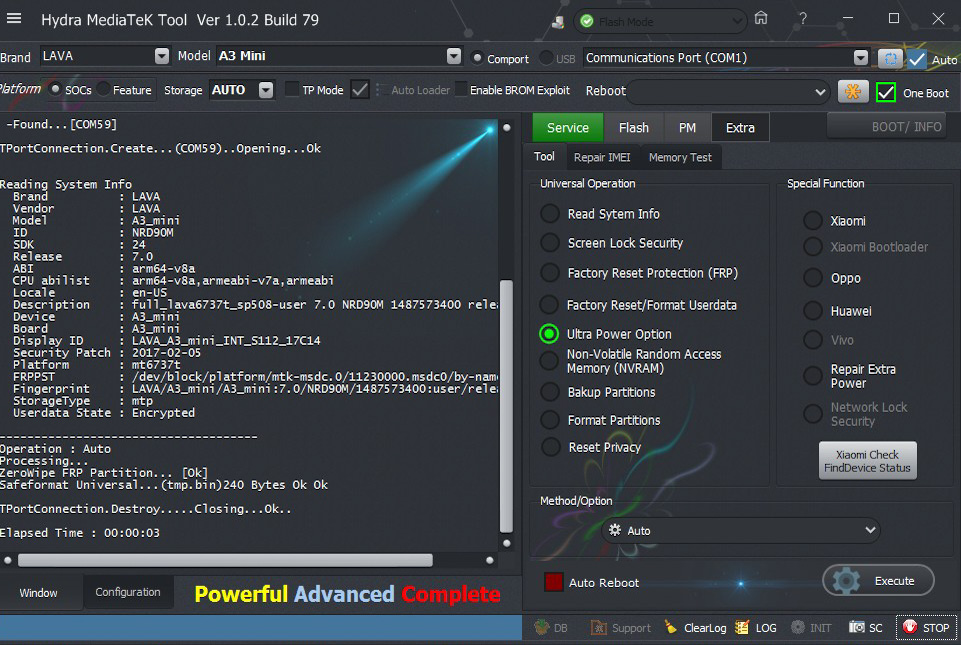Click Xiaomi Check FindDevice Status button
Screen dimensions: 961x645
867,461
